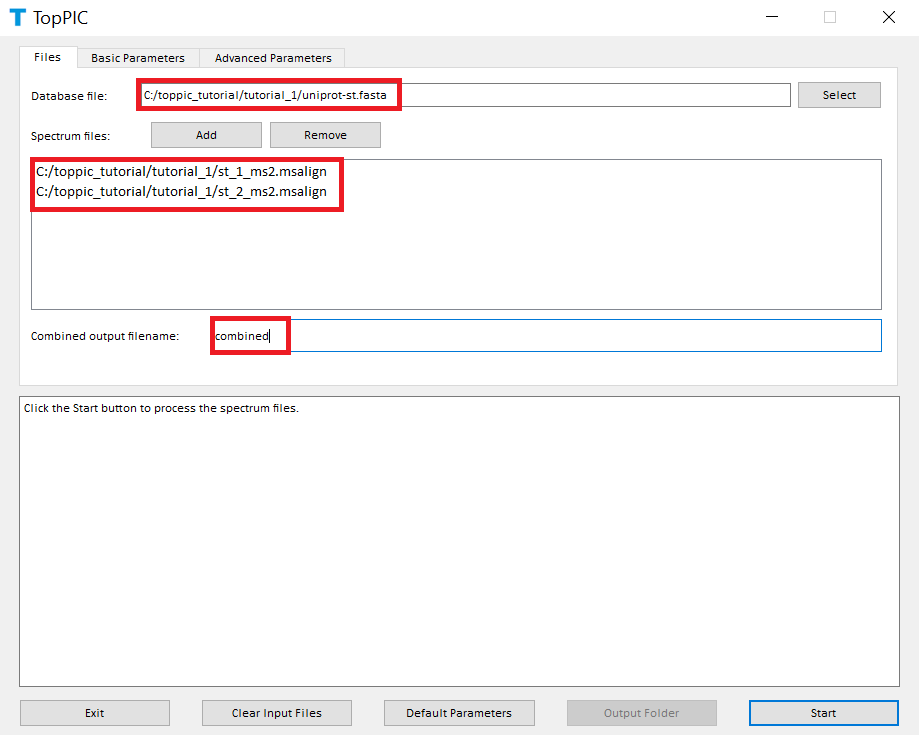919x735 pixels.
Task: Minimize the TopPIC window
Action: point(771,17)
